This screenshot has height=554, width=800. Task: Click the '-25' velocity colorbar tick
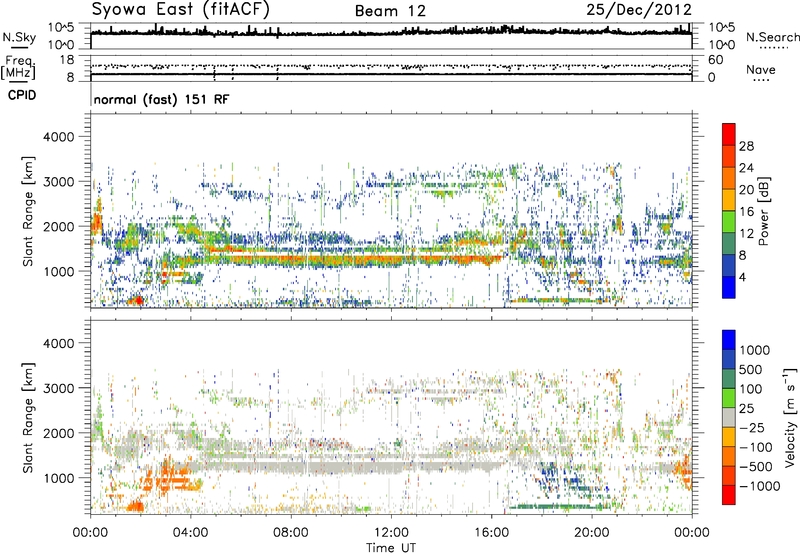pyautogui.click(x=750, y=427)
